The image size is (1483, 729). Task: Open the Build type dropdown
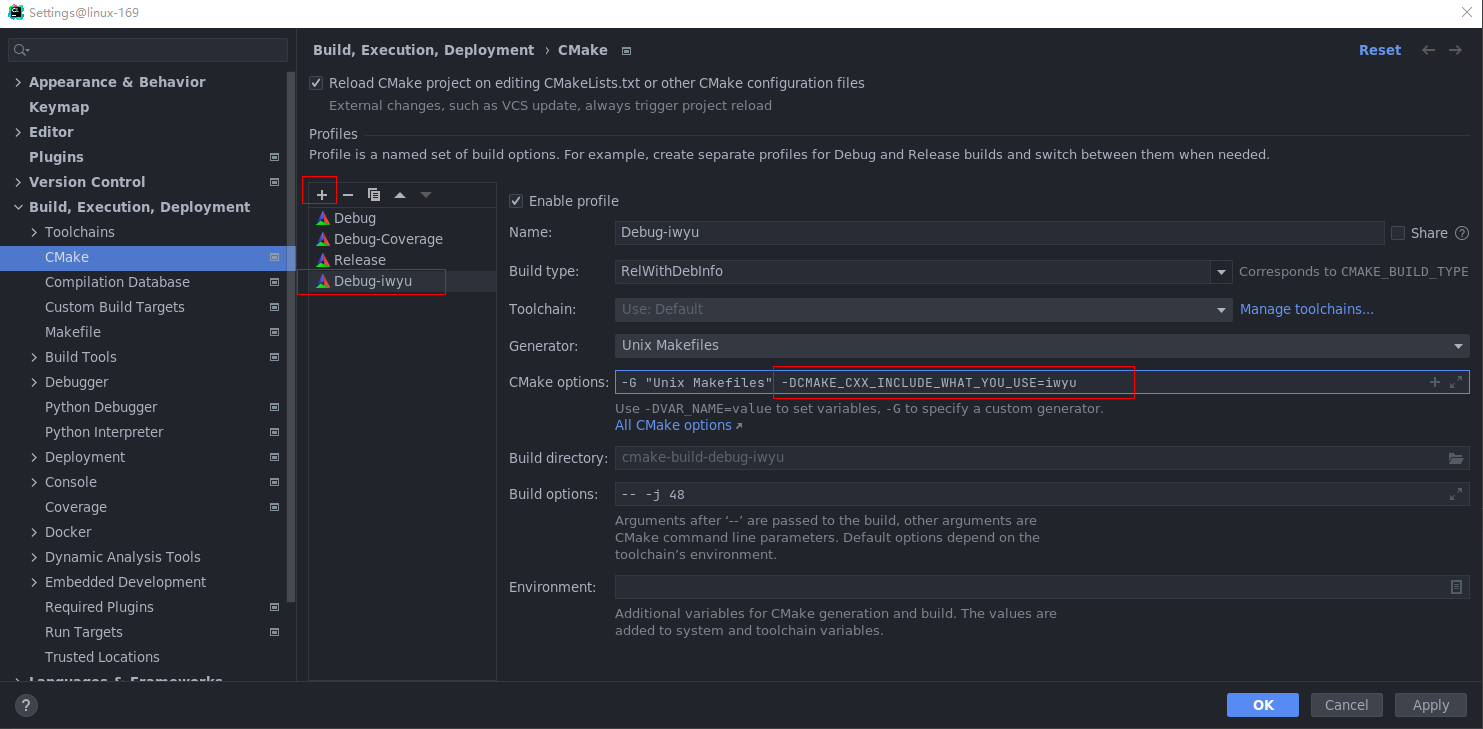click(x=1220, y=271)
